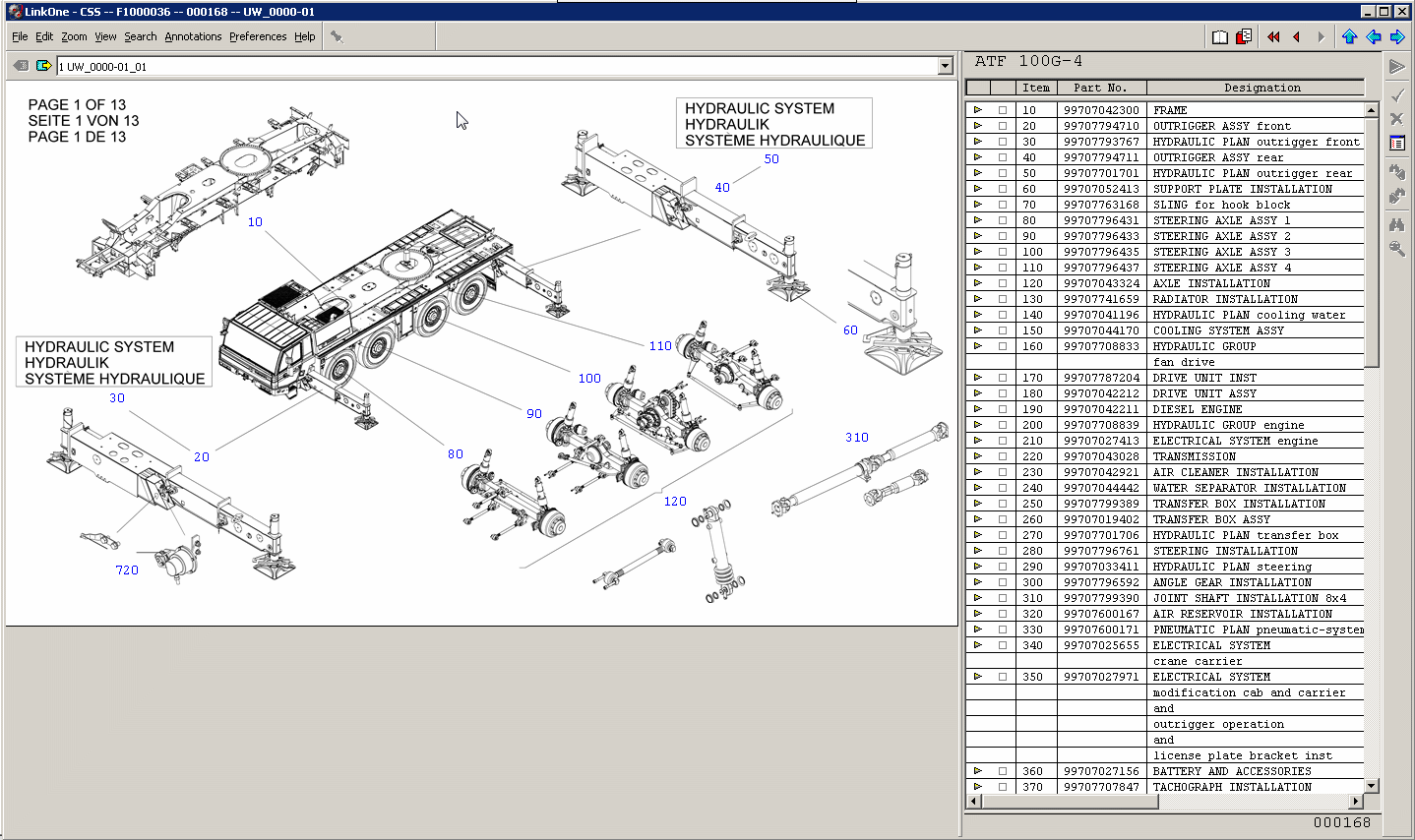Open the Preferences menu
This screenshot has width=1415, height=840.
258,36
